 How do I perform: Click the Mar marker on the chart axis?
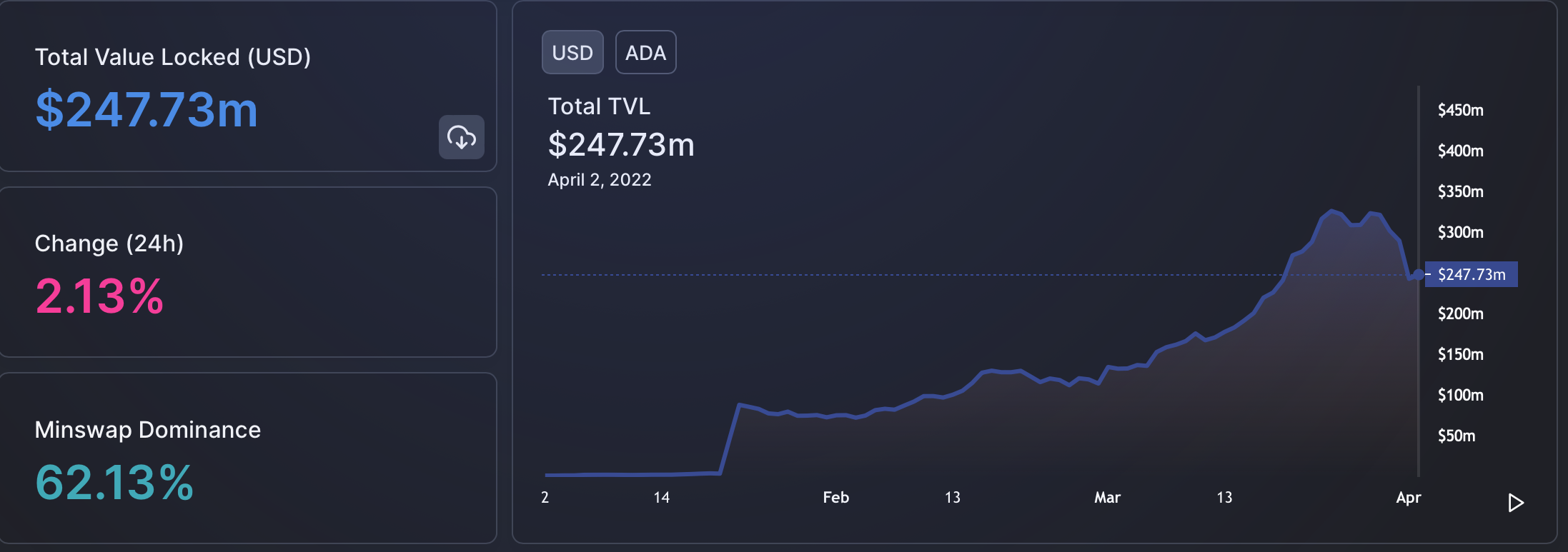click(1107, 498)
